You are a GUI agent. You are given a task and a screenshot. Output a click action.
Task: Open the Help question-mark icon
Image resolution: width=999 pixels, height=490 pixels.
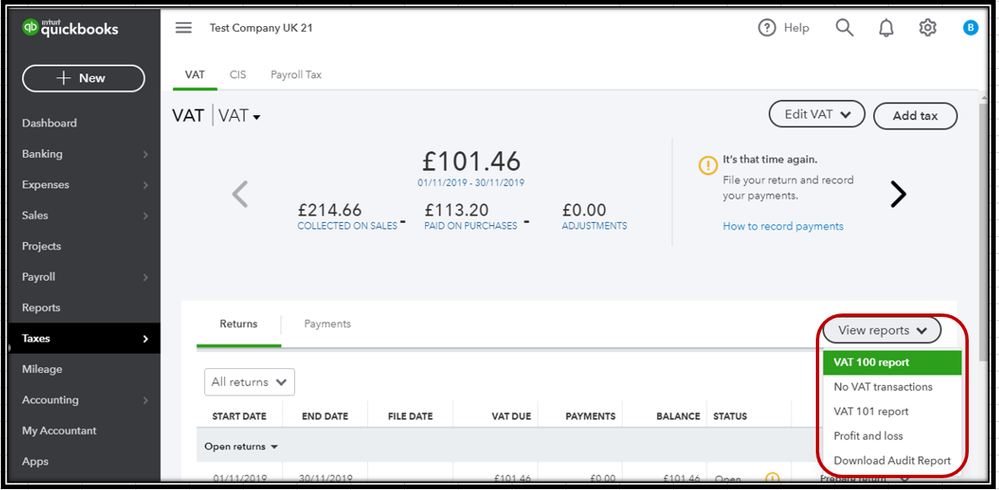767,28
